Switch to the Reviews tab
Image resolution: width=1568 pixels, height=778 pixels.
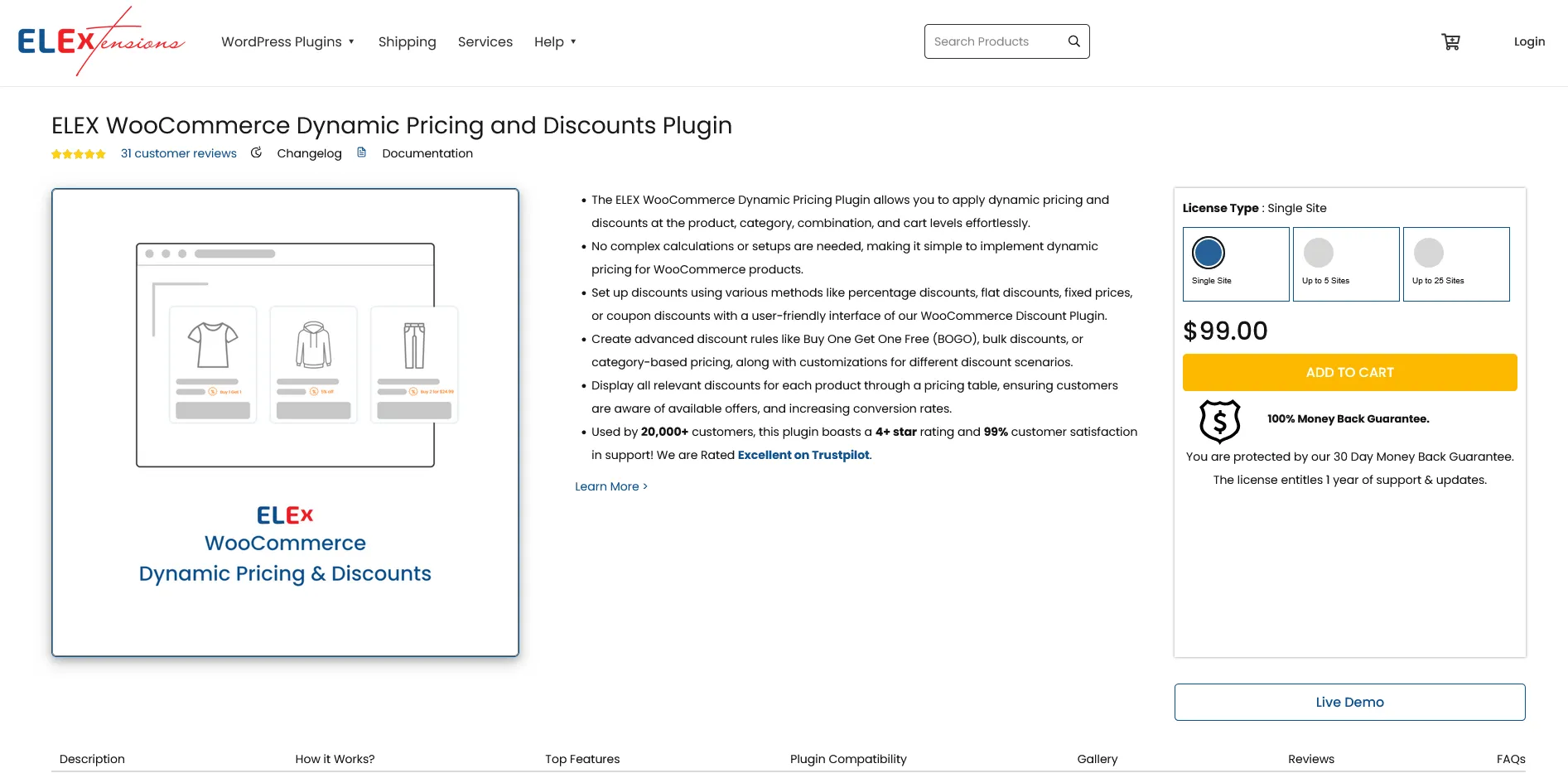(1311, 759)
